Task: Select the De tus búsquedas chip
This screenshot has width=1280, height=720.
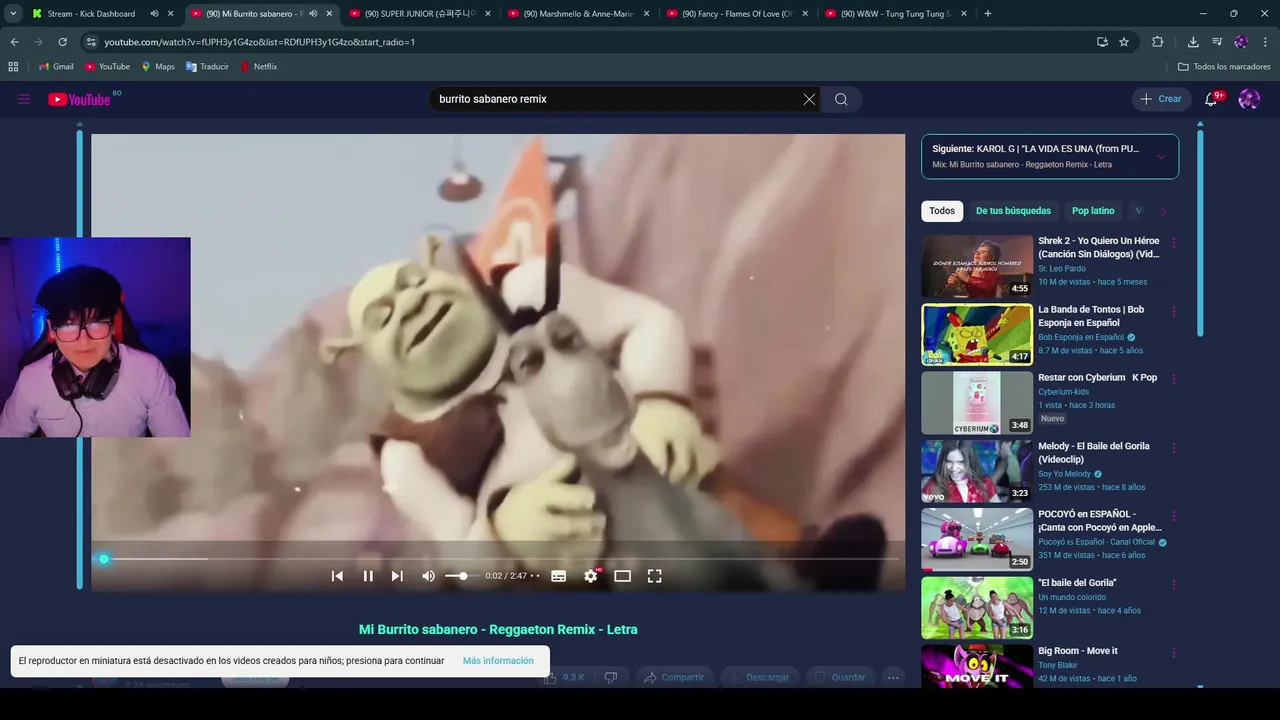Action: click(1013, 211)
